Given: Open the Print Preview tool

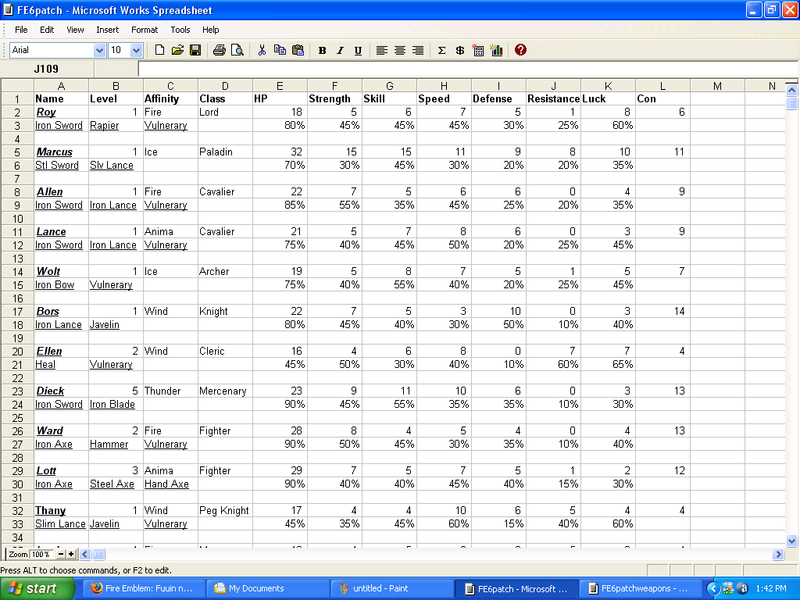Looking at the screenshot, I should click(237, 50).
